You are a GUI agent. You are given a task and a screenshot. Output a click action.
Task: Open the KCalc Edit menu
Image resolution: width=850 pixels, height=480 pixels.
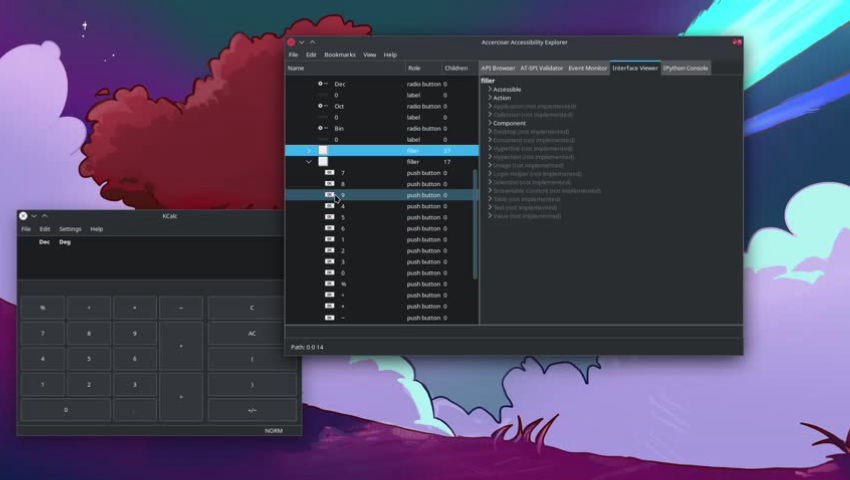click(x=44, y=229)
